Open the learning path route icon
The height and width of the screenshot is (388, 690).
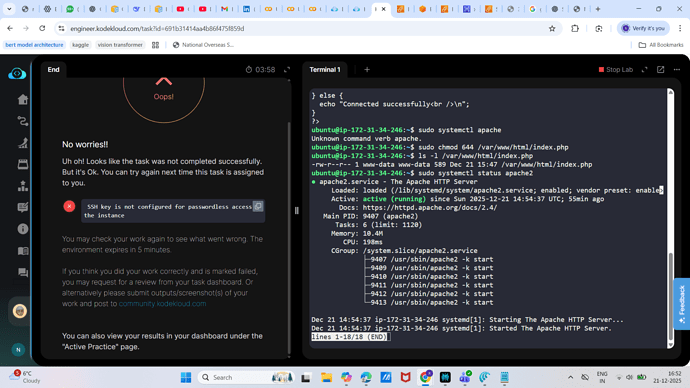23,121
